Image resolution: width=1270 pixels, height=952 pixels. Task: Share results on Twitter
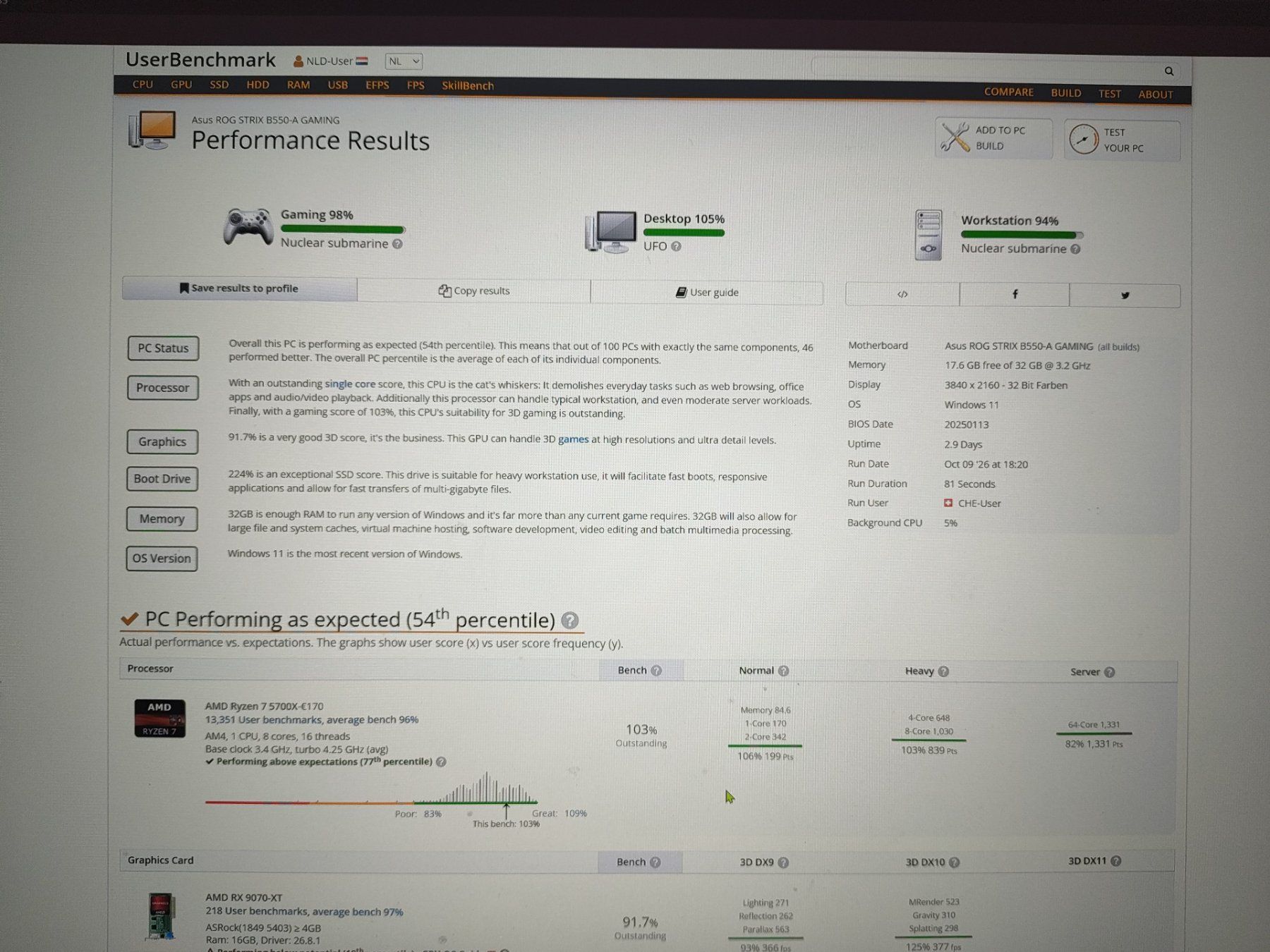pyautogui.click(x=1125, y=295)
